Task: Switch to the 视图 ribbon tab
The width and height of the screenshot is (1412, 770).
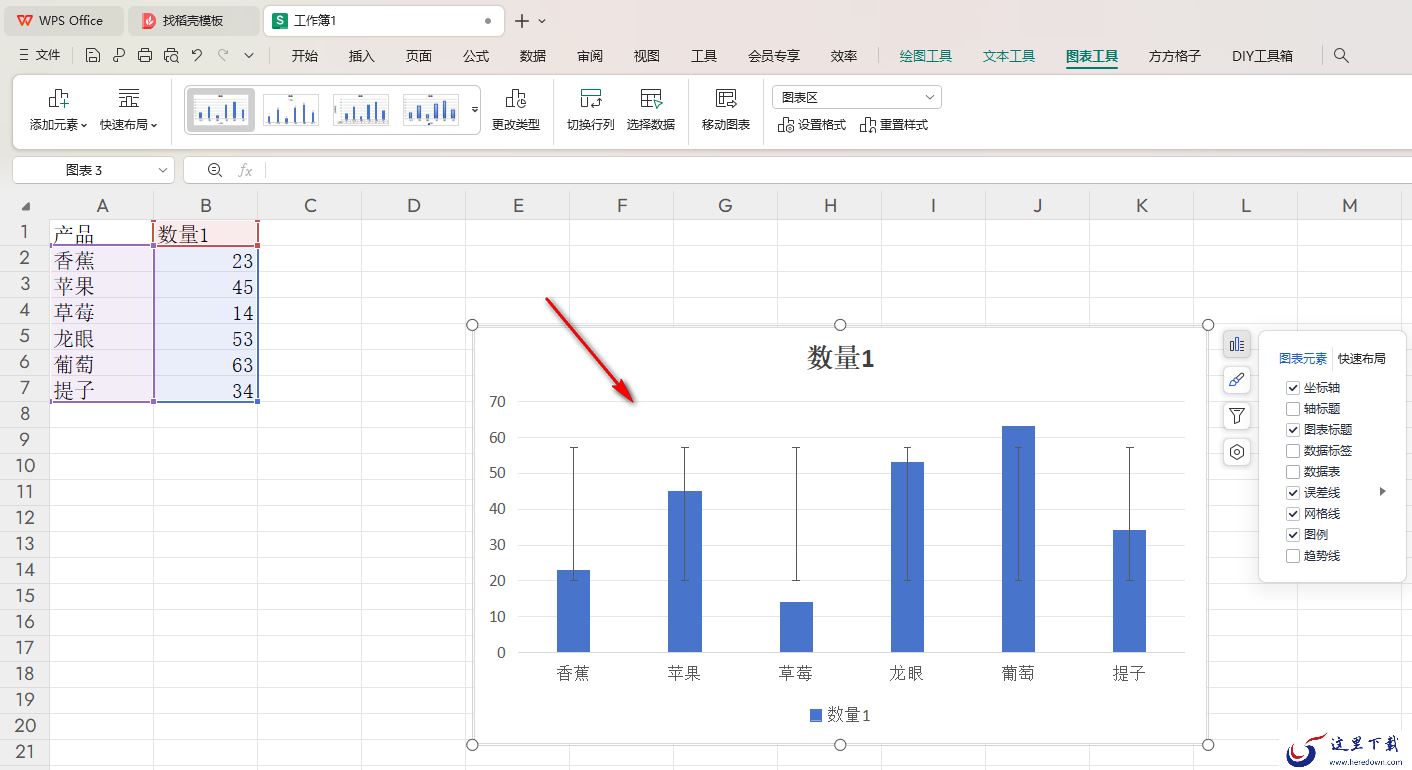Action: 647,56
